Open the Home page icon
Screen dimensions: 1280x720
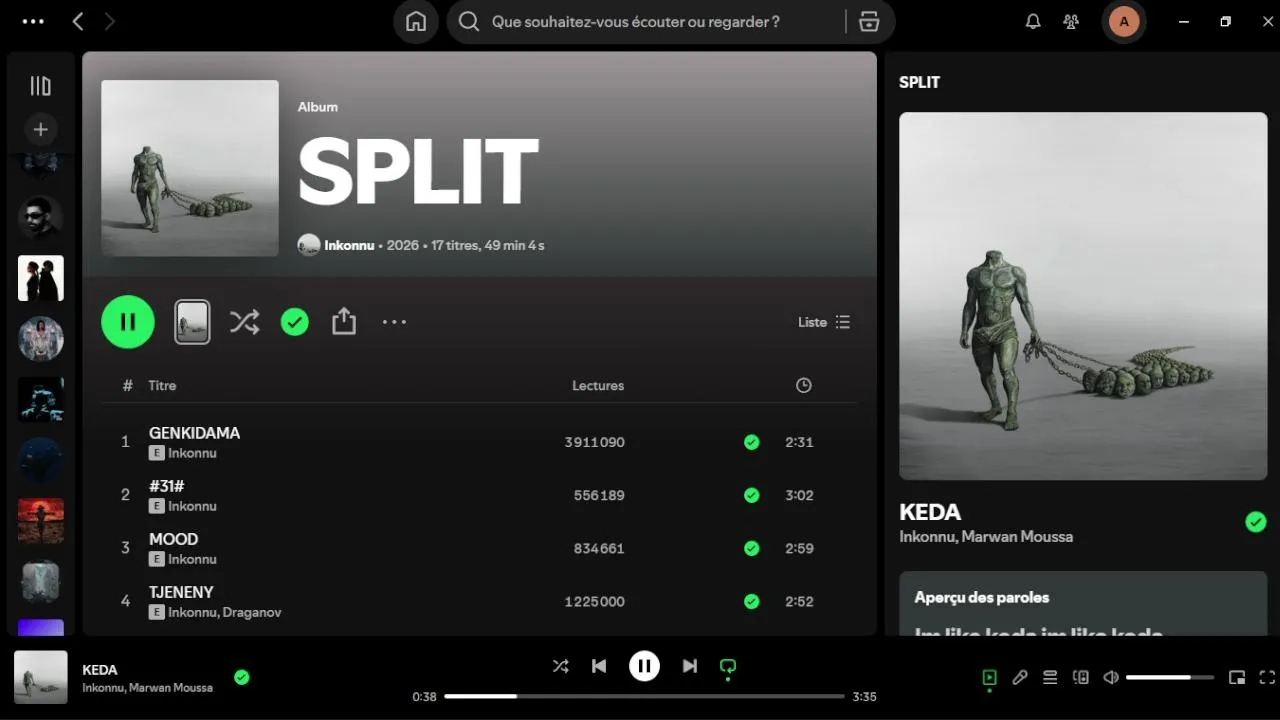(416, 22)
